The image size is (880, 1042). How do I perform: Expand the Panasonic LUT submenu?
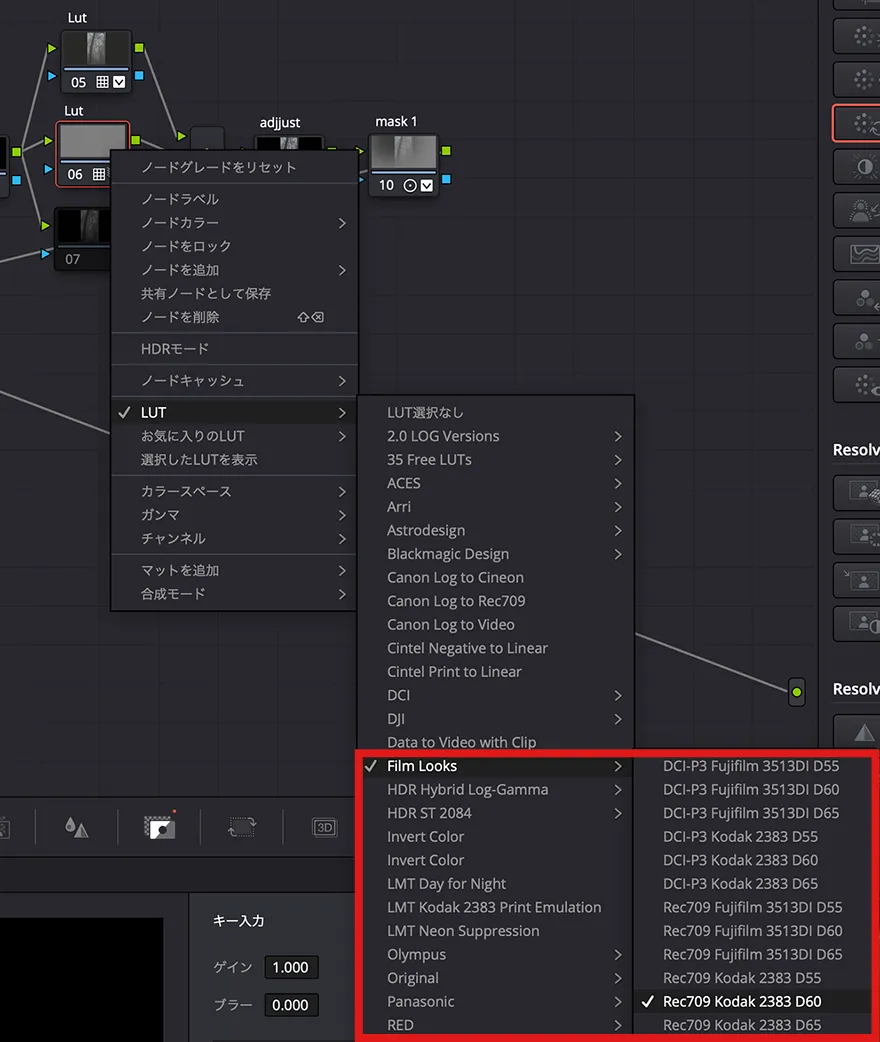pyautogui.click(x=421, y=1001)
